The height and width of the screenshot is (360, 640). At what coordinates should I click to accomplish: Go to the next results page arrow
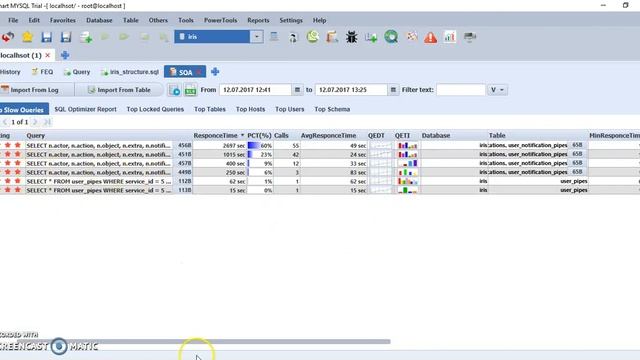(x=35, y=122)
